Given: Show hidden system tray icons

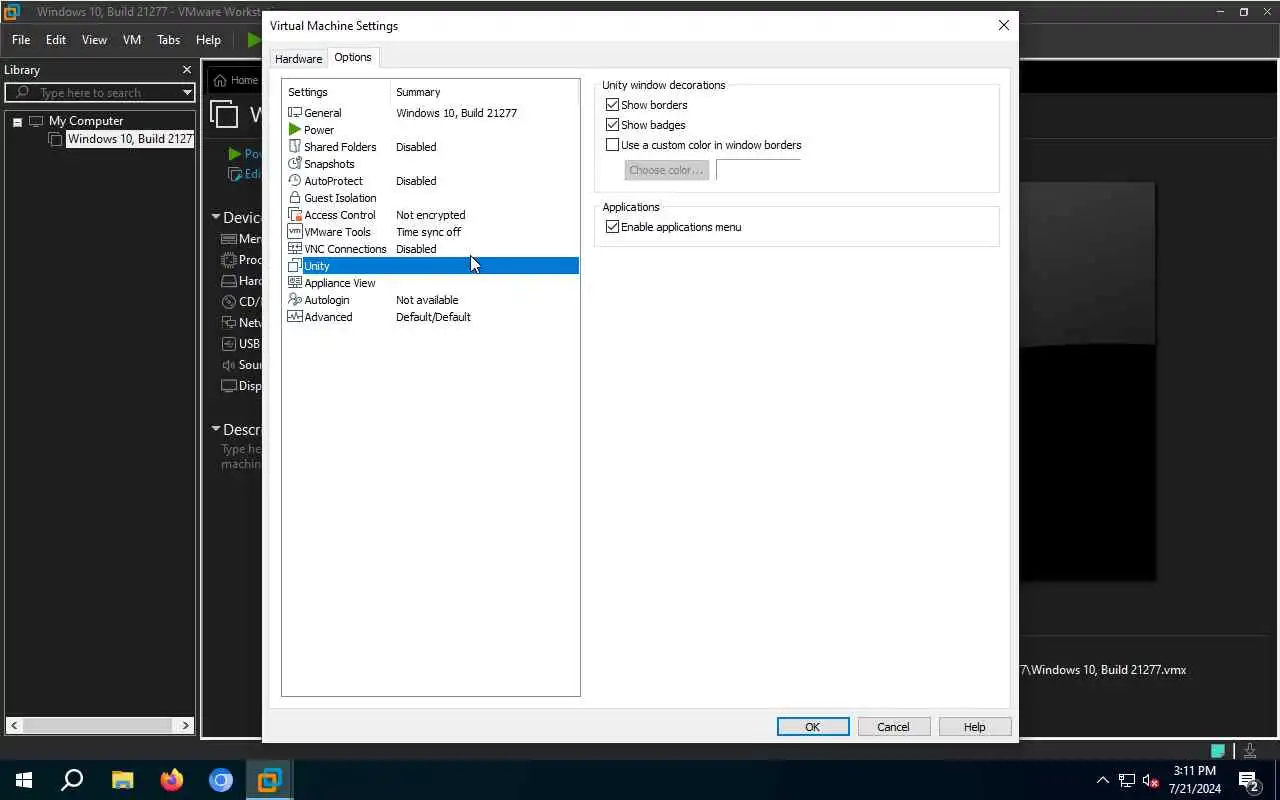Looking at the screenshot, I should click(1103, 780).
